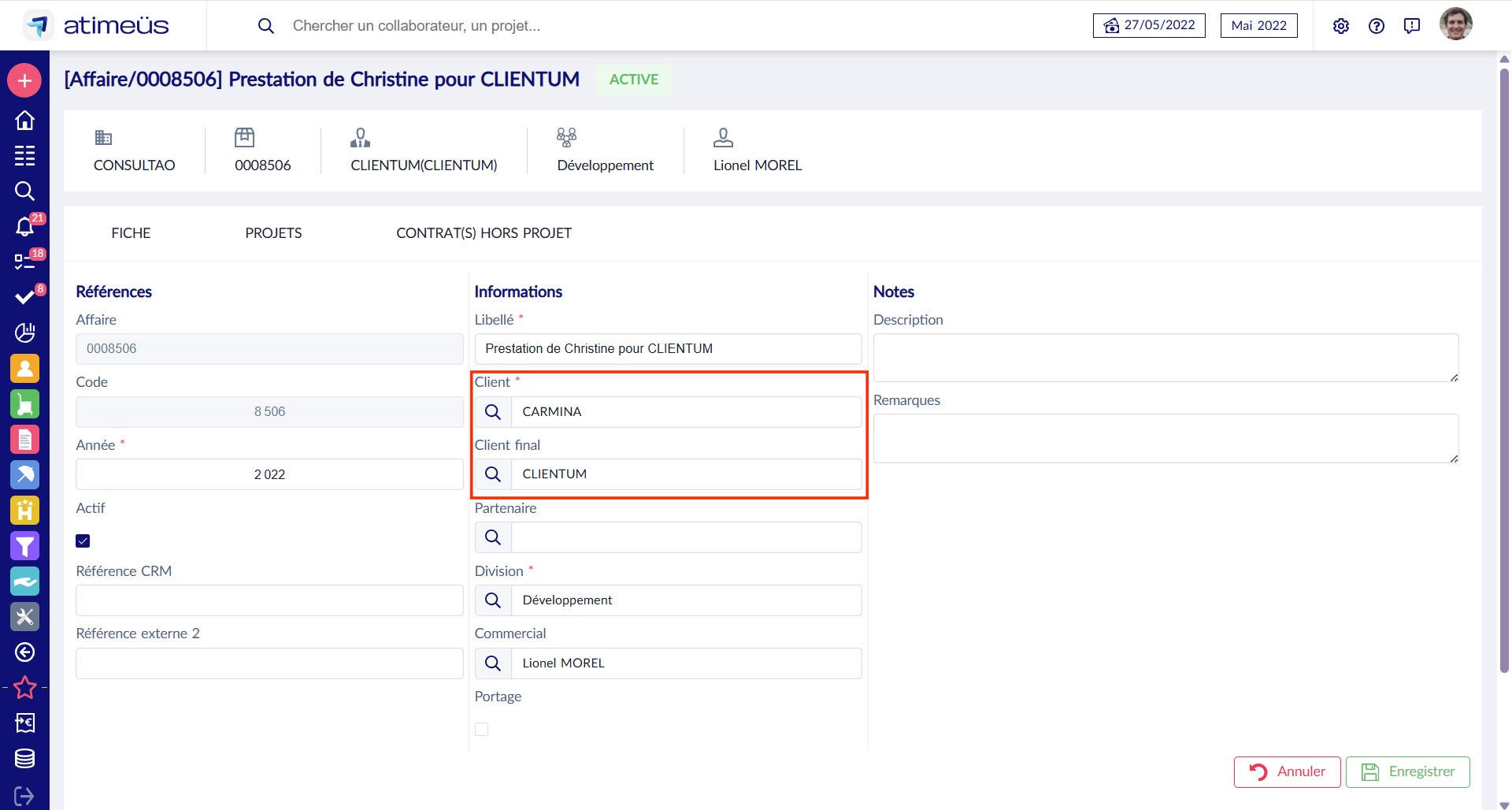The width and height of the screenshot is (1512, 810).
Task: Open feedback message icon in top bar
Action: [1412, 26]
